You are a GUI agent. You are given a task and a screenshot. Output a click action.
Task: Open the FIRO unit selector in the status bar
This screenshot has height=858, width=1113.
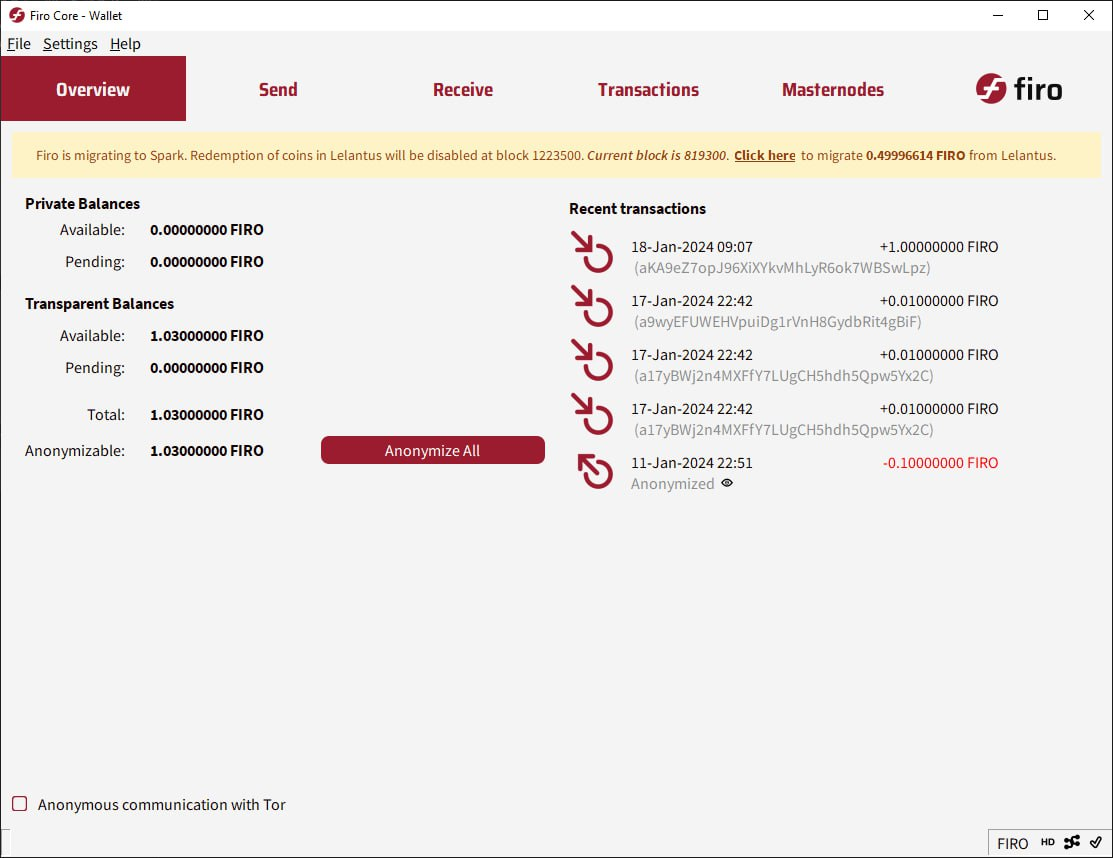click(x=1012, y=843)
